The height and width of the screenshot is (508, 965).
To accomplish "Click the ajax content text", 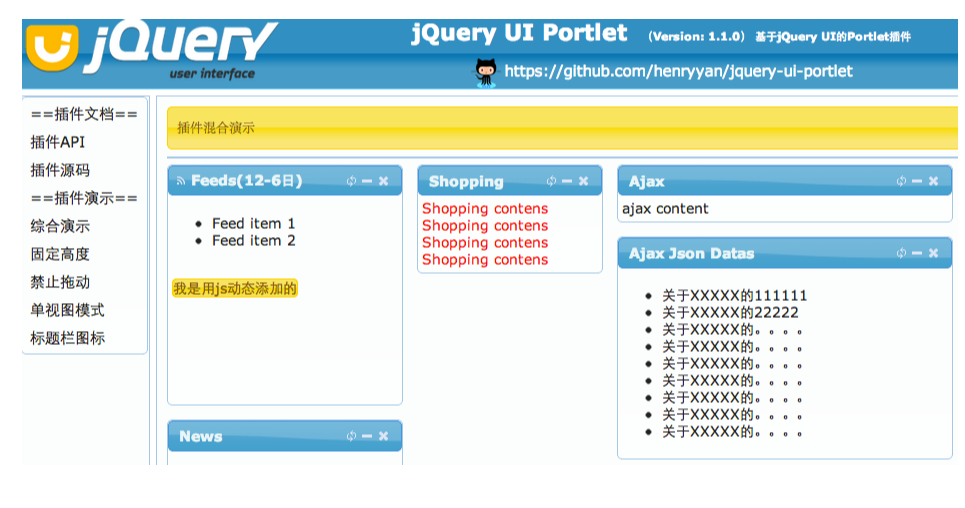I will coord(665,209).
